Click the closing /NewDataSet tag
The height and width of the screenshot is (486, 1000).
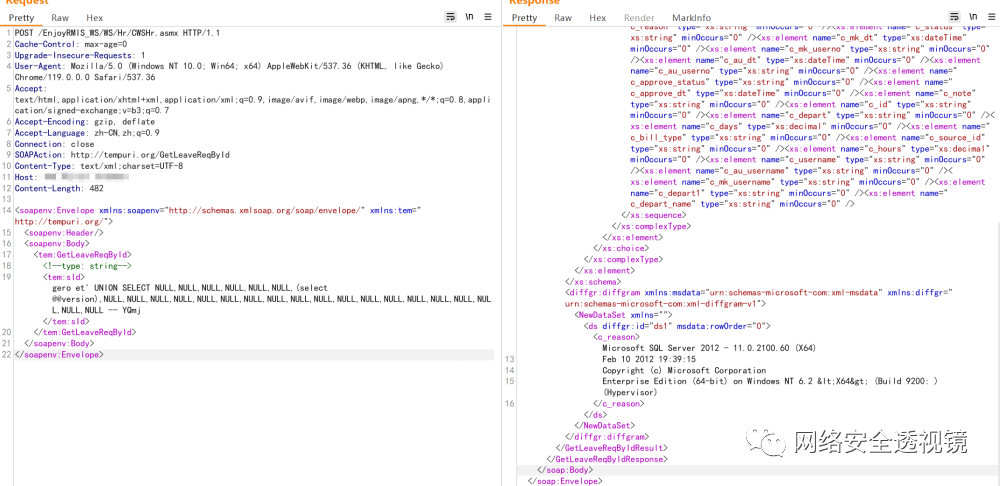click(605, 425)
